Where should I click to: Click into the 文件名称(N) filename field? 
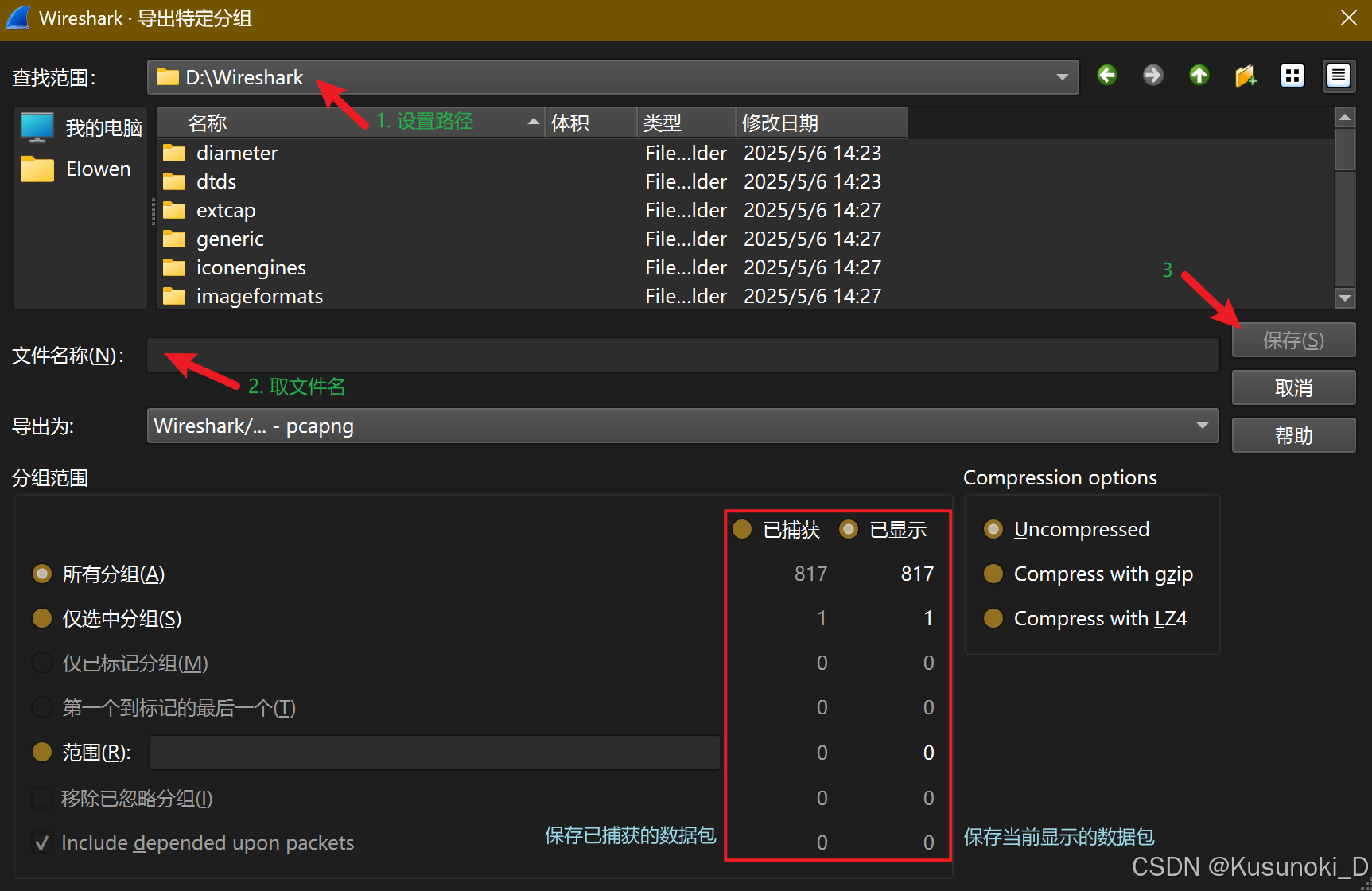pos(683,355)
